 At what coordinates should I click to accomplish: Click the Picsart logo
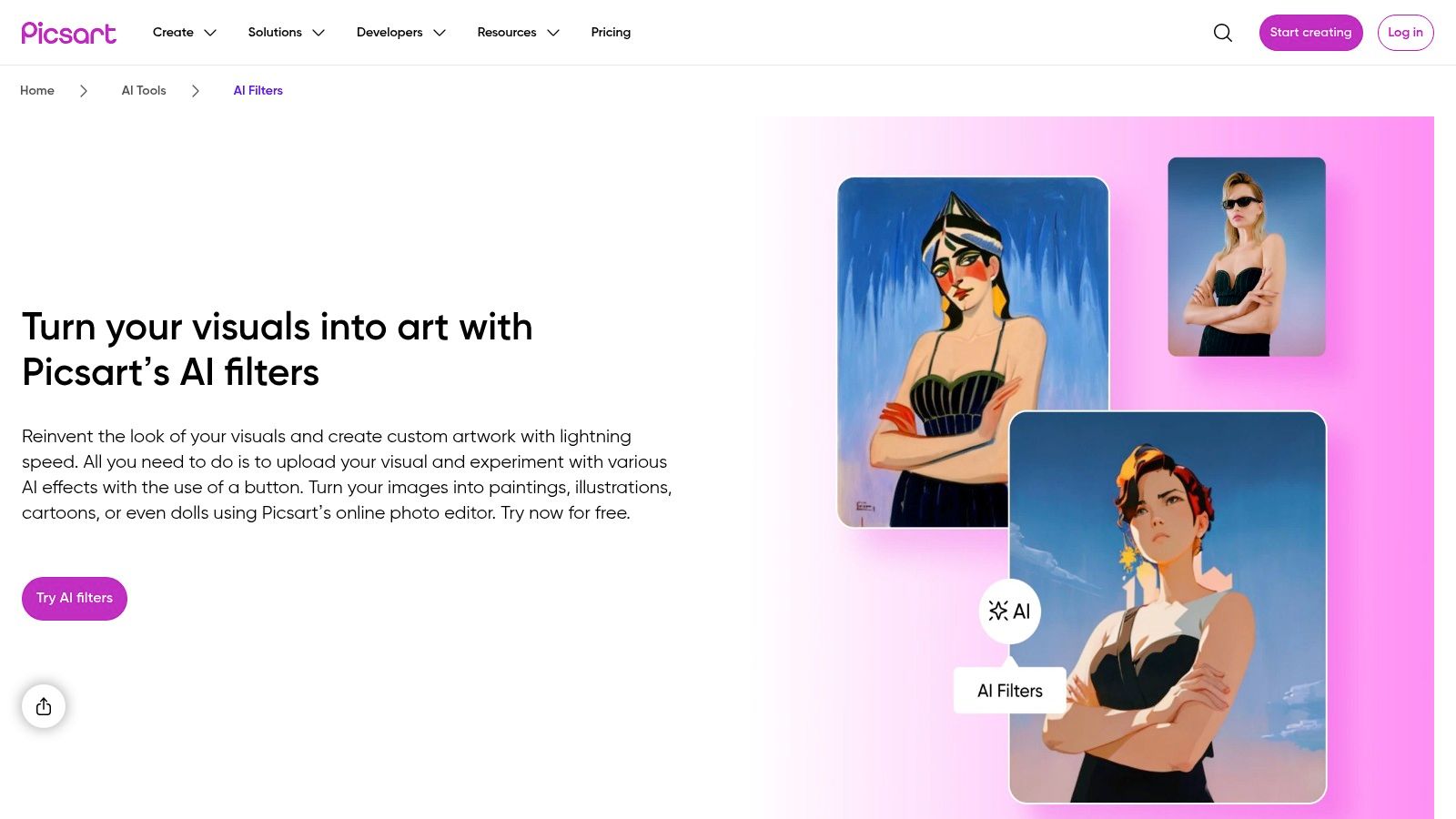coord(69,33)
